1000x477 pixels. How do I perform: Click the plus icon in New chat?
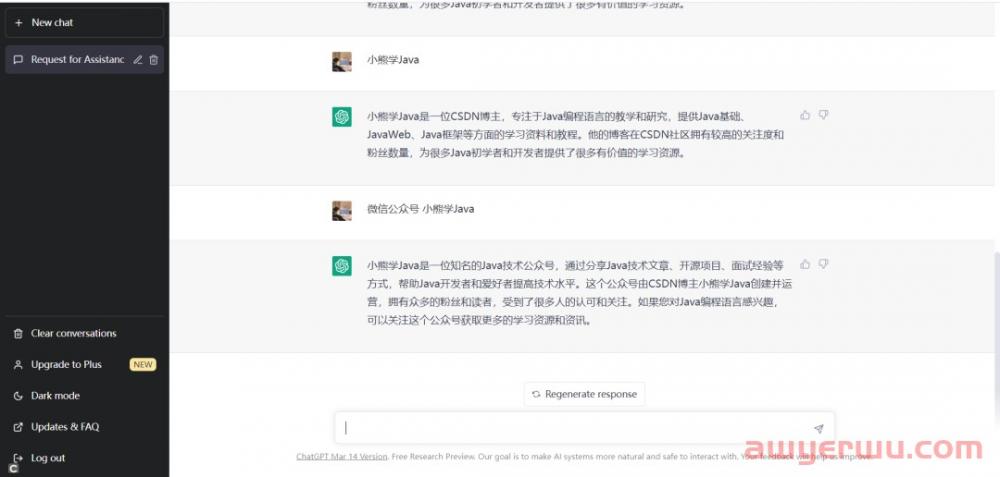(x=18, y=22)
